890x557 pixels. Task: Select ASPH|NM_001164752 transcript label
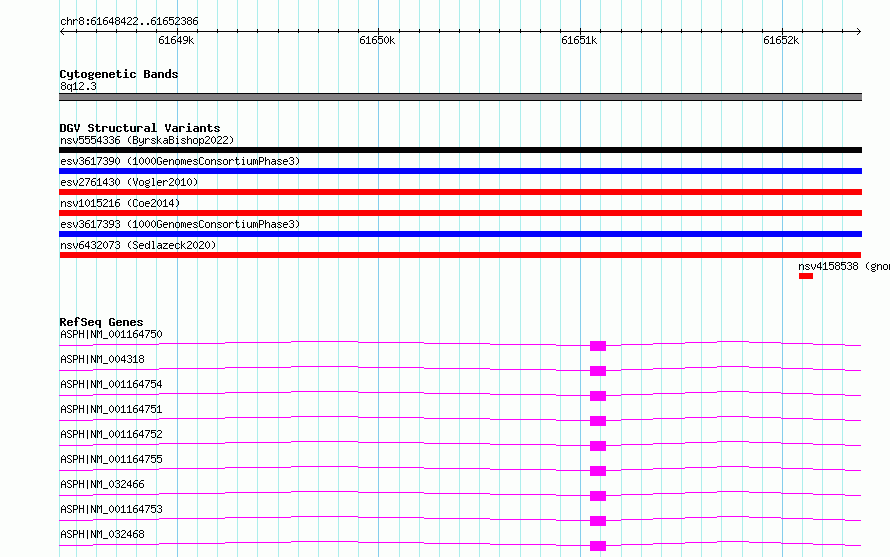(x=111, y=434)
